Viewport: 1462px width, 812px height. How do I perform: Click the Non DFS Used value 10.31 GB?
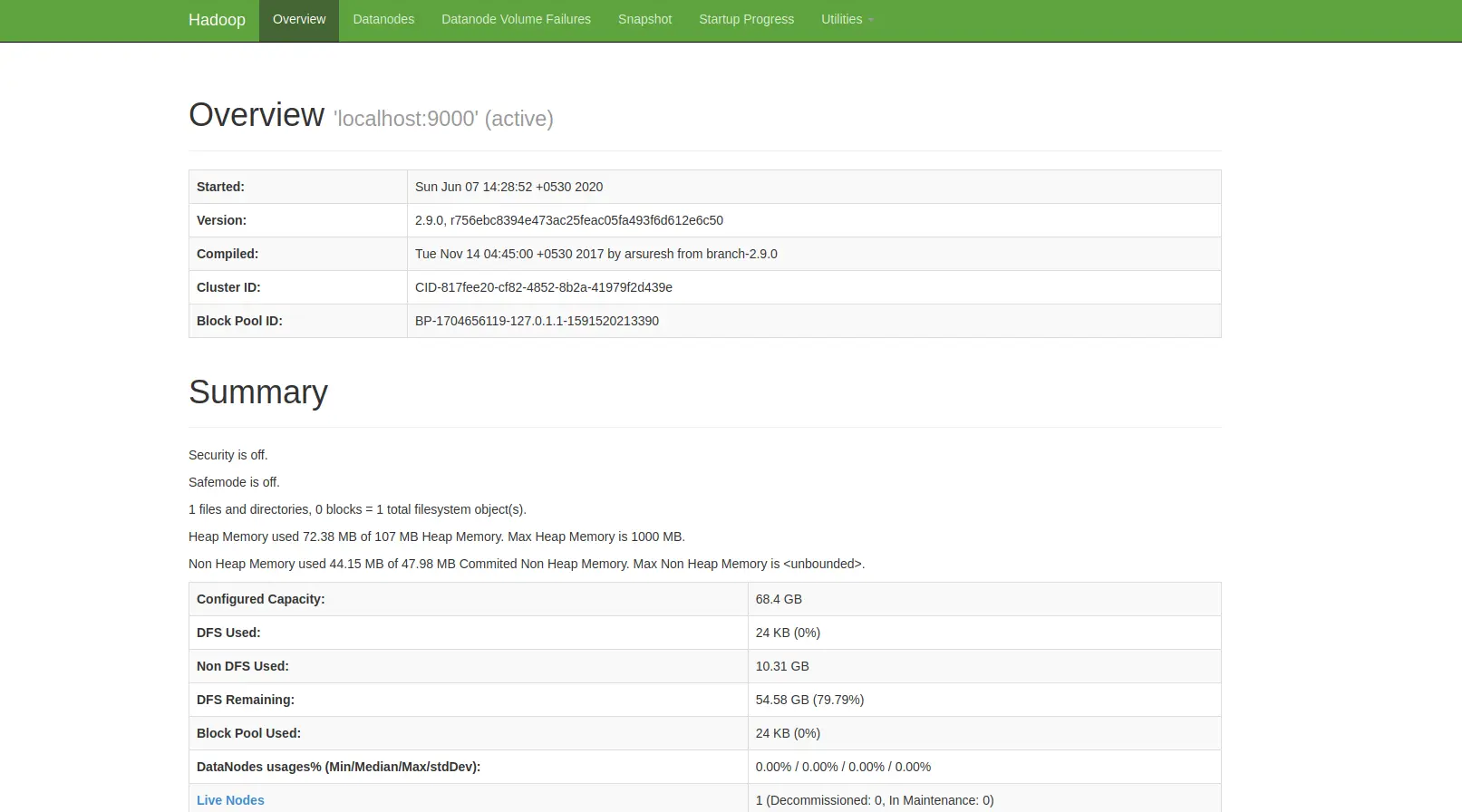pyautogui.click(x=782, y=666)
